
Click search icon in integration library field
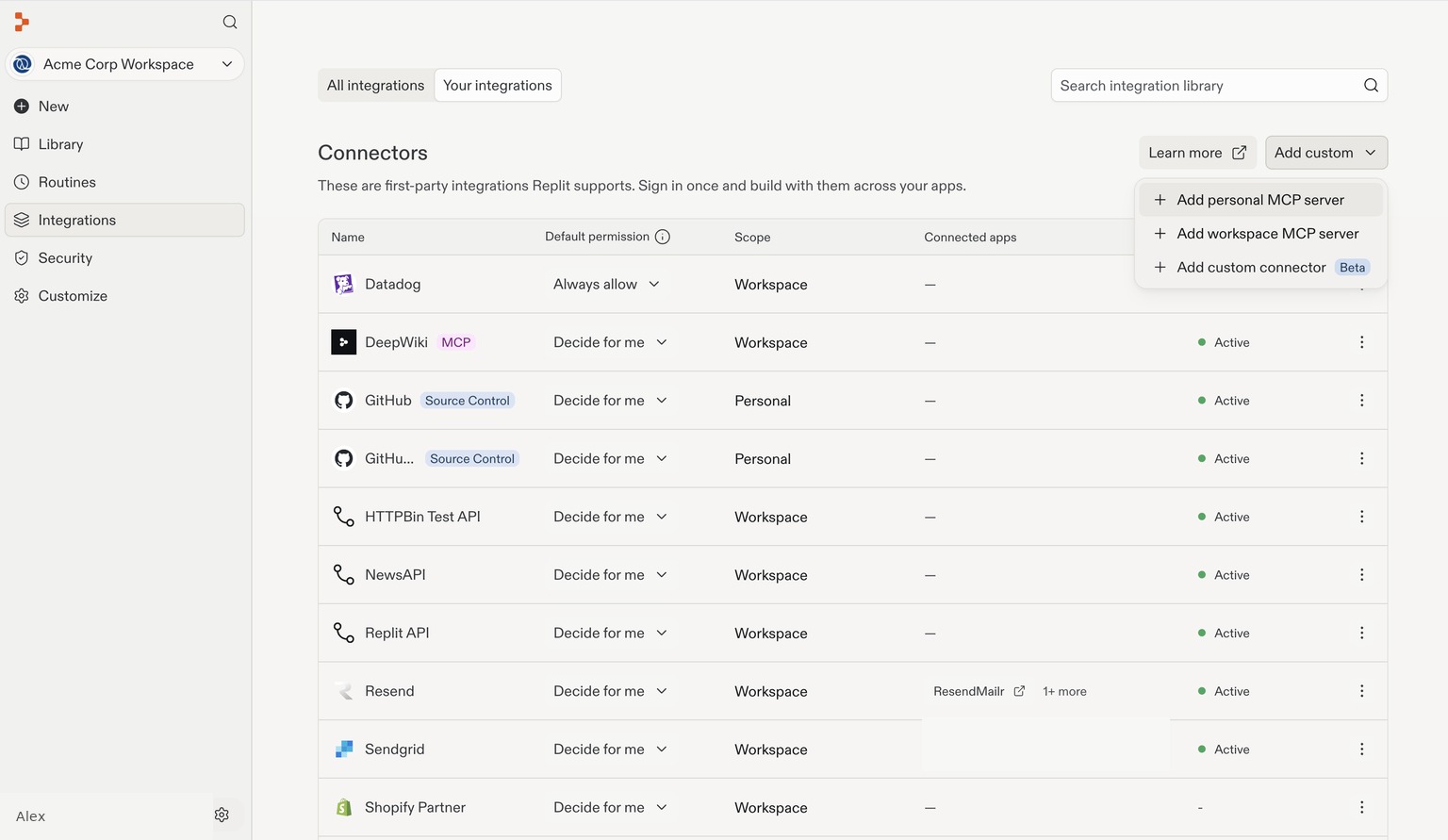click(x=1371, y=86)
